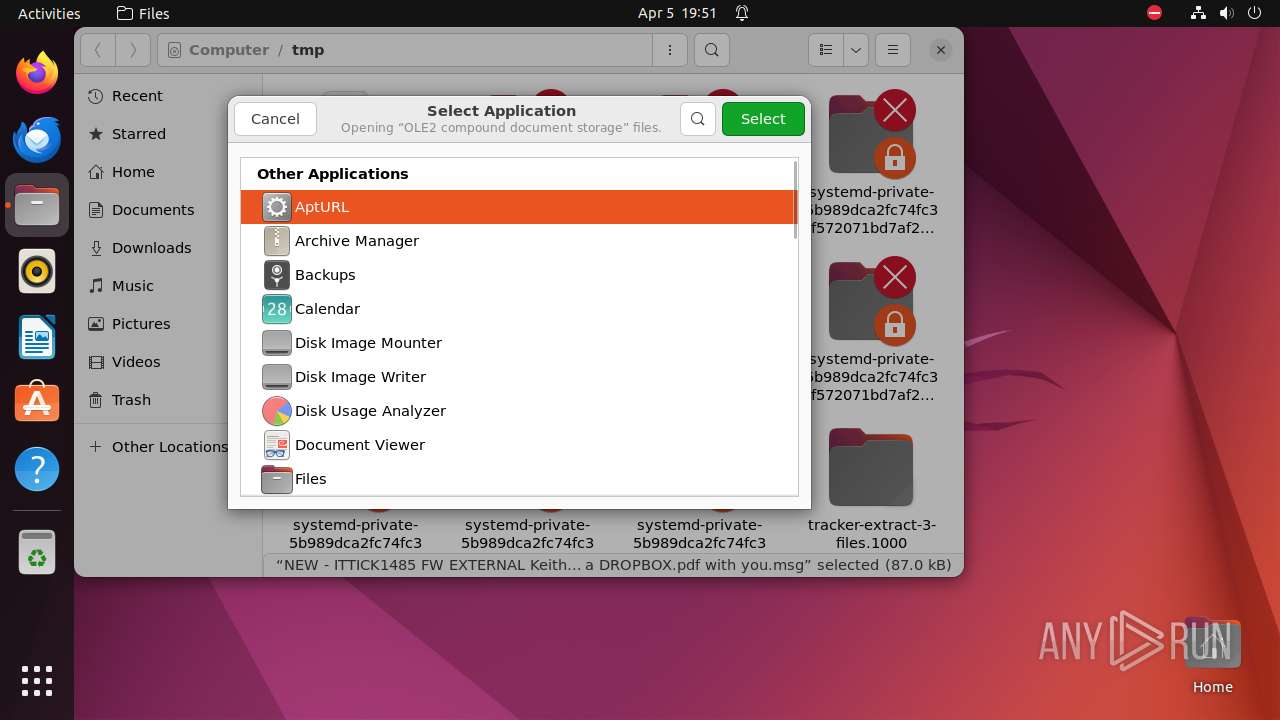Open the Files app menu in top bar
The width and height of the screenshot is (1280, 720).
143,13
